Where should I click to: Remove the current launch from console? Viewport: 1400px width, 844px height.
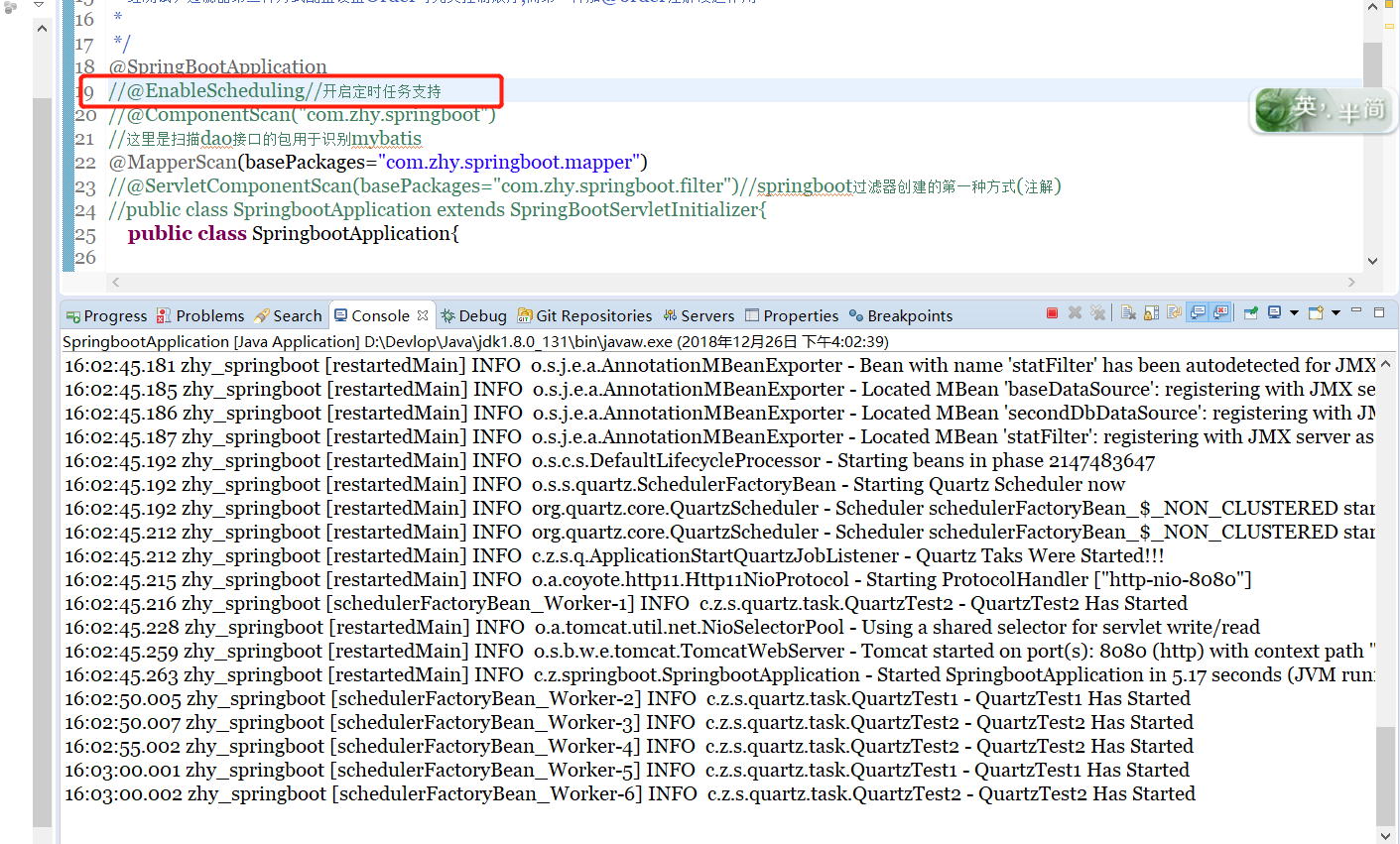[1073, 312]
